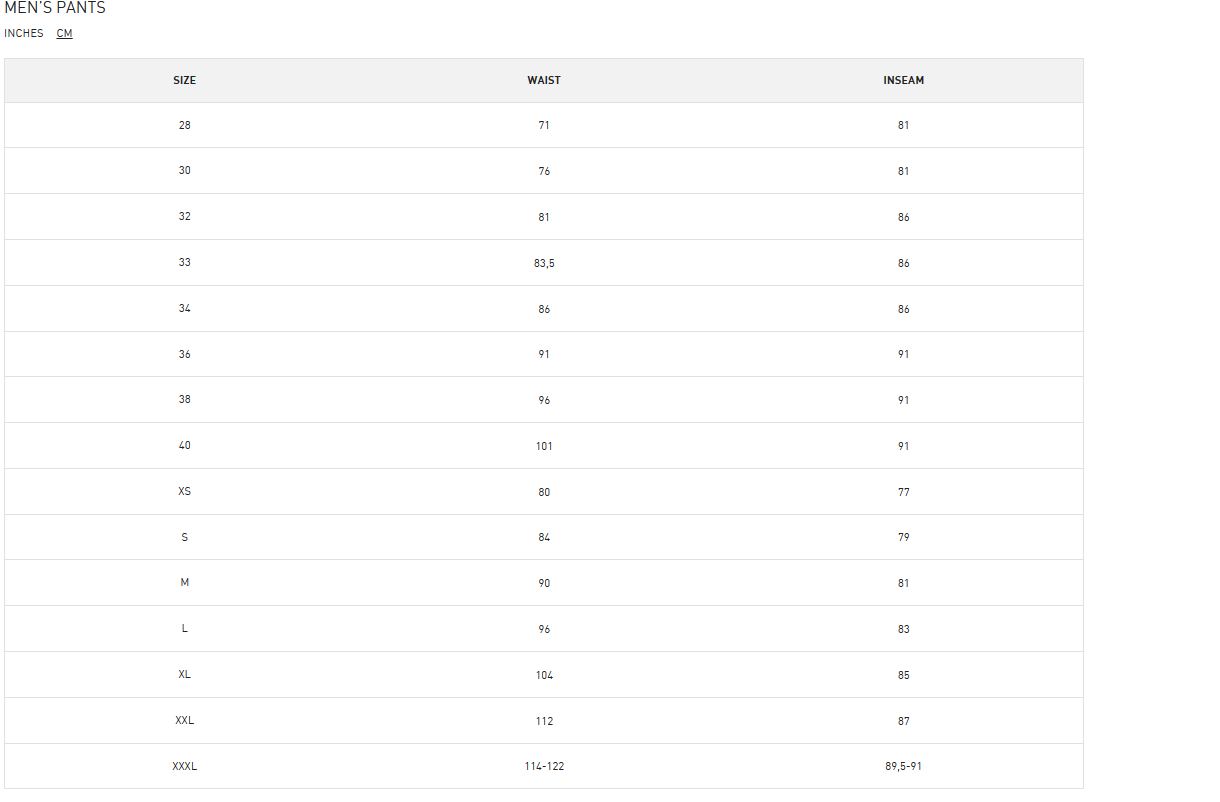
Task: Click waist value 83,5 for size 33
Action: pos(544,263)
